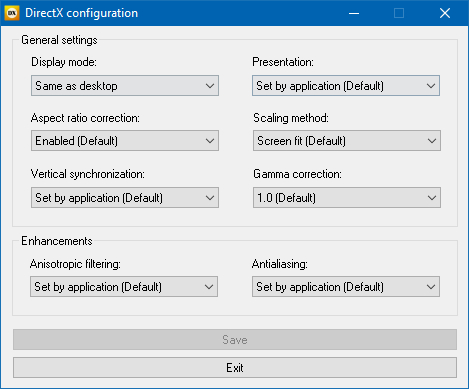The height and width of the screenshot is (389, 469).
Task: Click the Display mode label
Action: pos(64,62)
